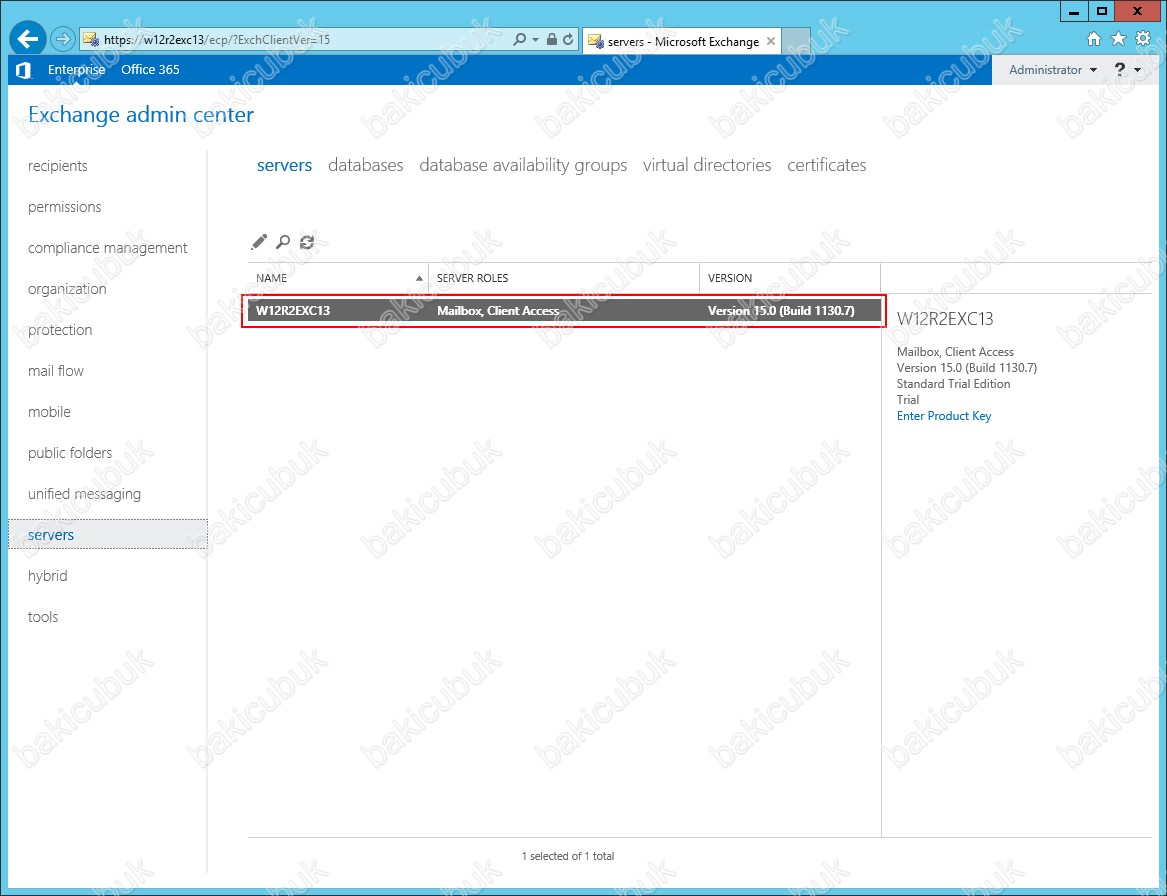Switch to the virtual directories tab
The width and height of the screenshot is (1167, 896).
[707, 165]
